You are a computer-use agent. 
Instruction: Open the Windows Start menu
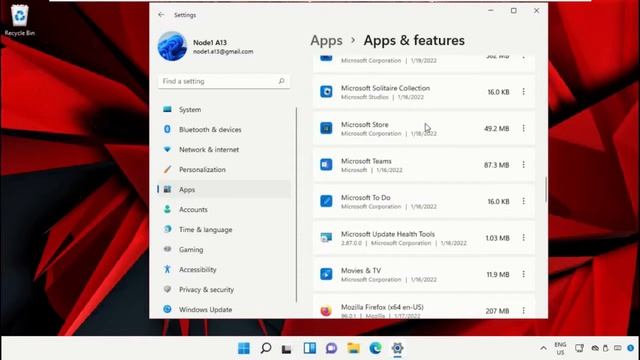click(x=244, y=348)
